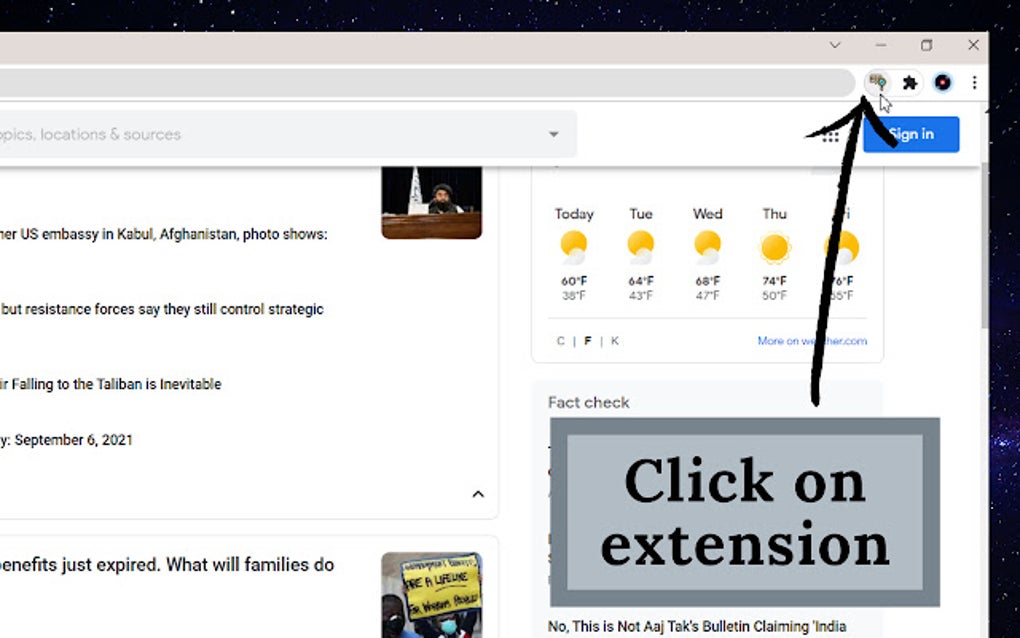Screen dimensions: 1020x638
Task: Click Today's high temperature of 60°F
Action: coord(573,280)
